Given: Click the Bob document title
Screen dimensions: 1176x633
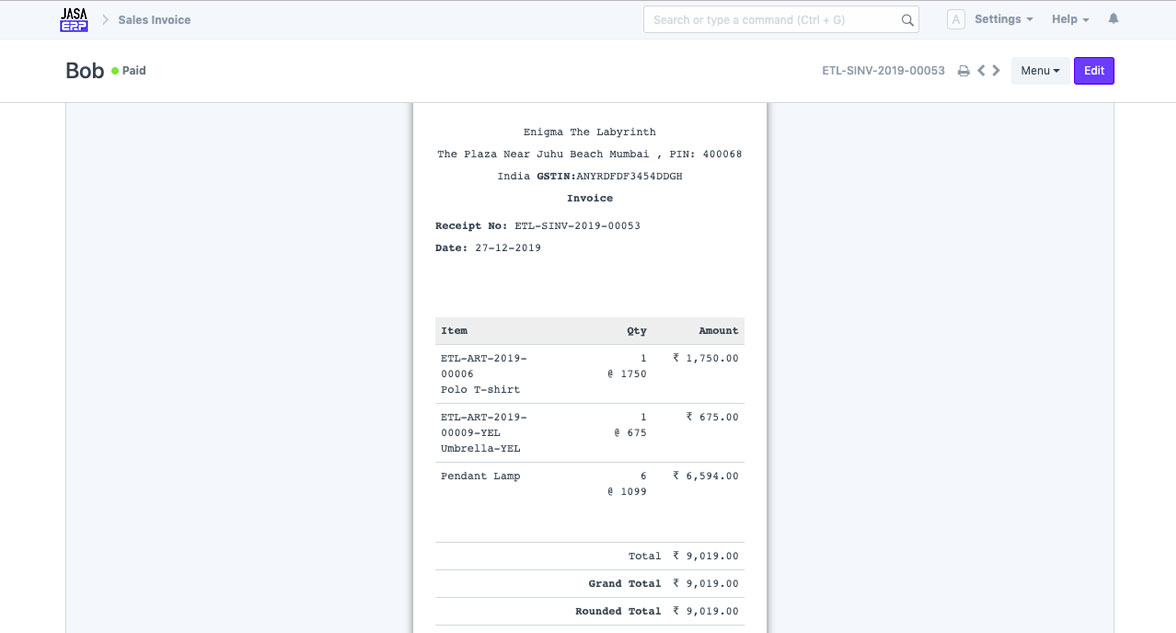Looking at the screenshot, I should pyautogui.click(x=85, y=71).
